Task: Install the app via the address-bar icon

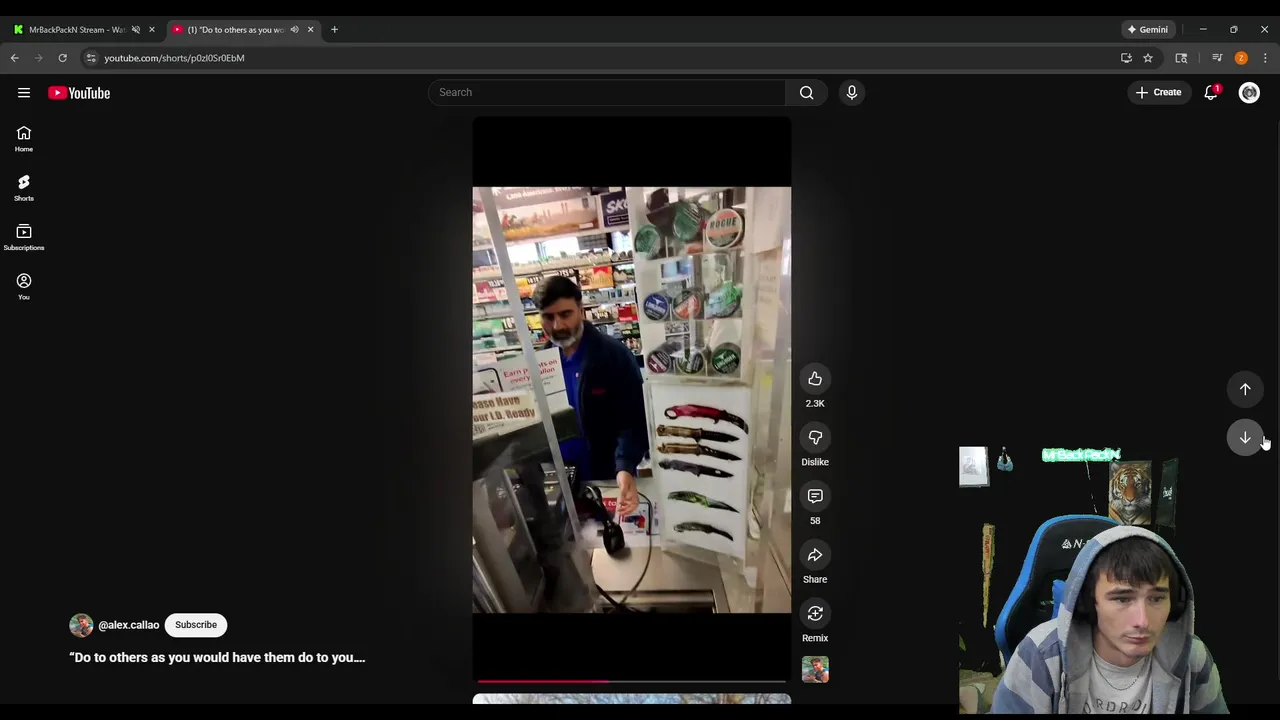Action: 1126,58
